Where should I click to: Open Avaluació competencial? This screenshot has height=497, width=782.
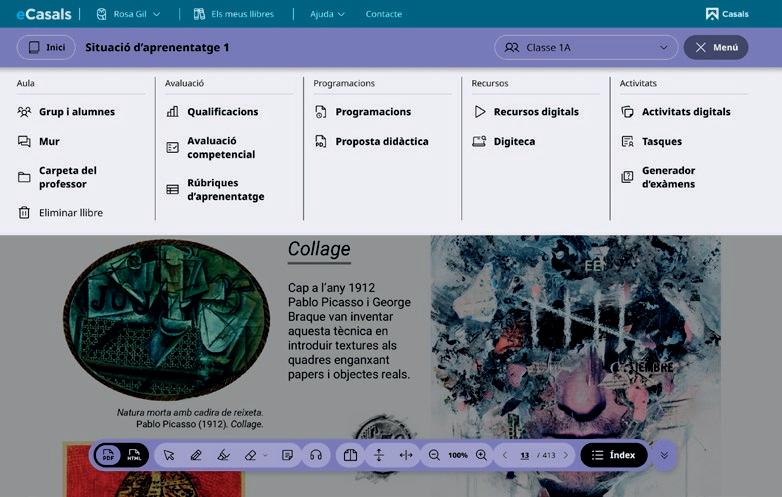click(210, 148)
